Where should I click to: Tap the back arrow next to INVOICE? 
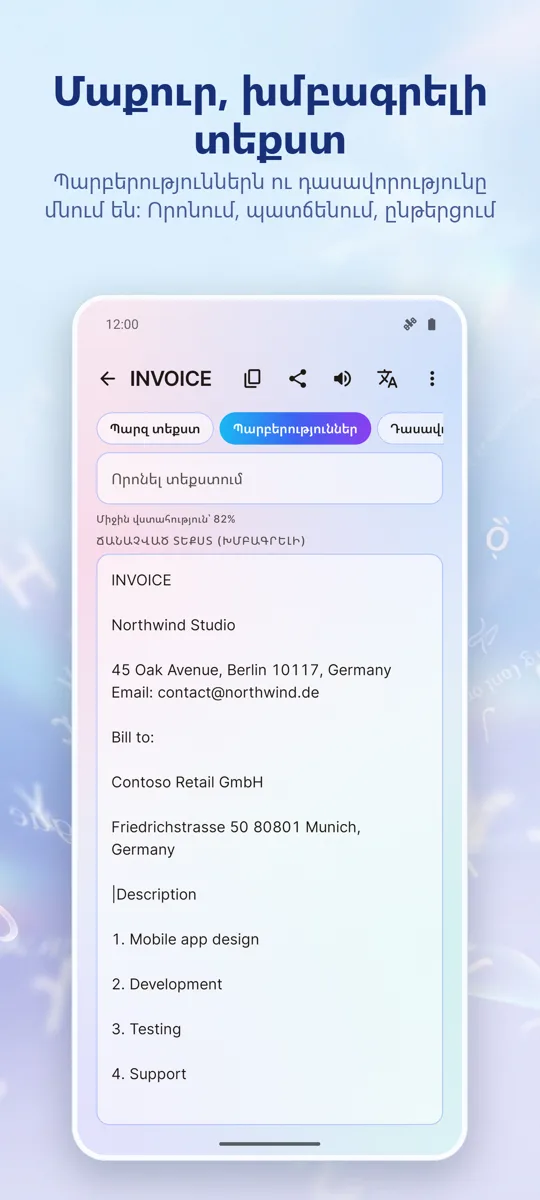[108, 379]
